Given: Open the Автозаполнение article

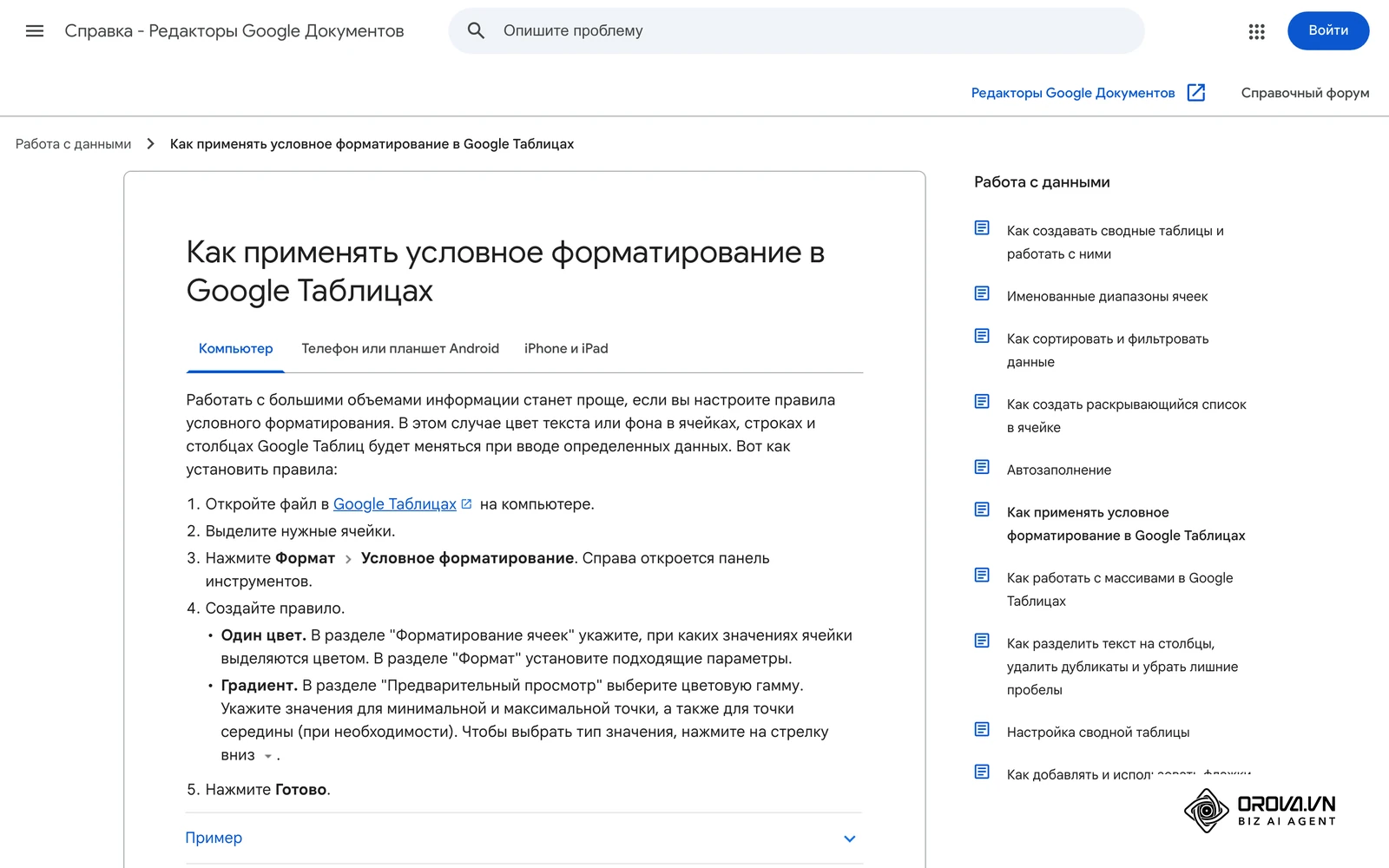Looking at the screenshot, I should (x=1058, y=470).
